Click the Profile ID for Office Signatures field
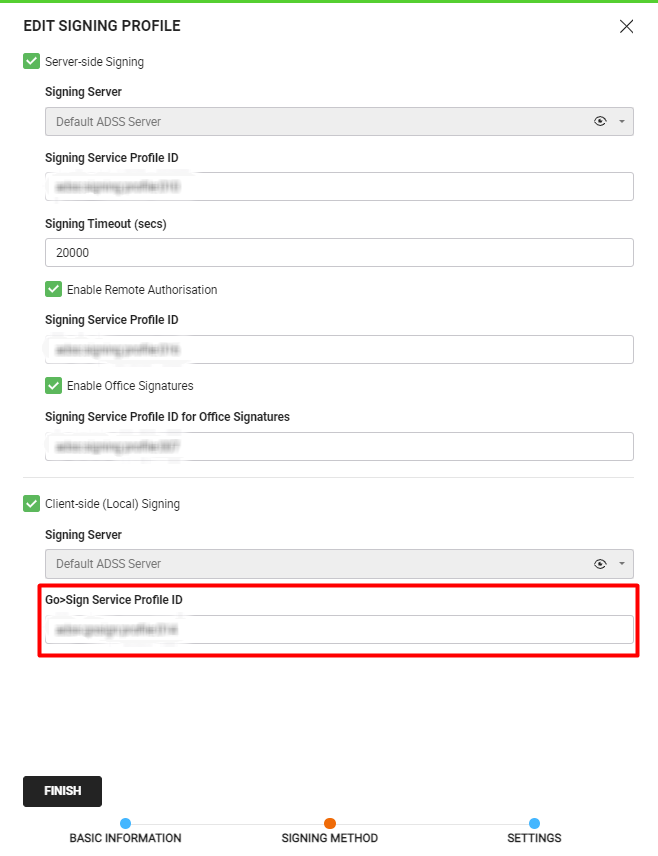 pos(339,446)
